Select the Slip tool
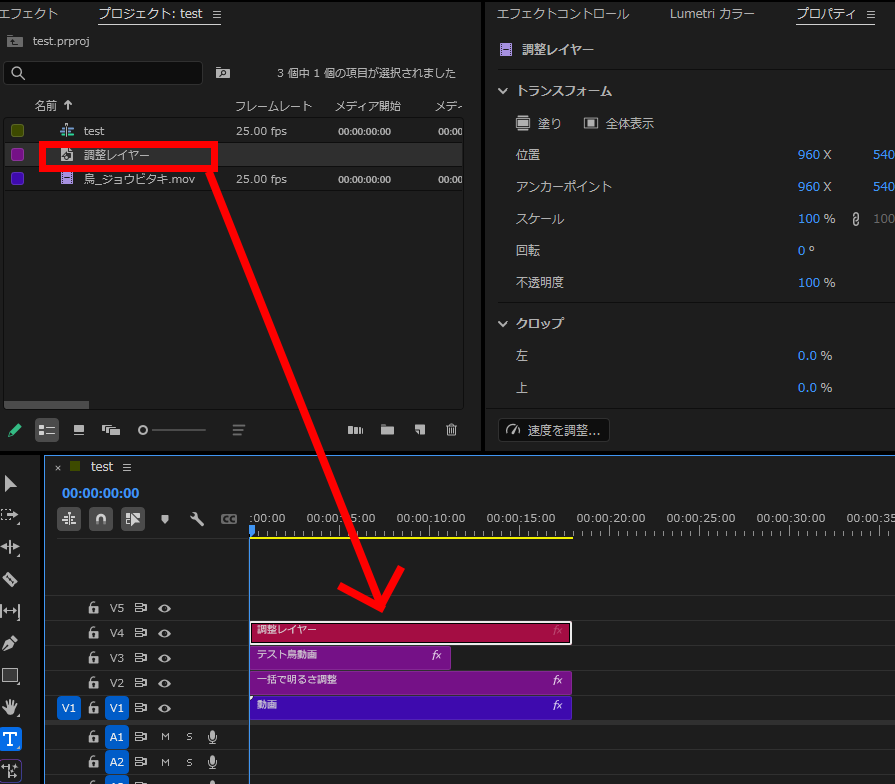 pos(10,611)
